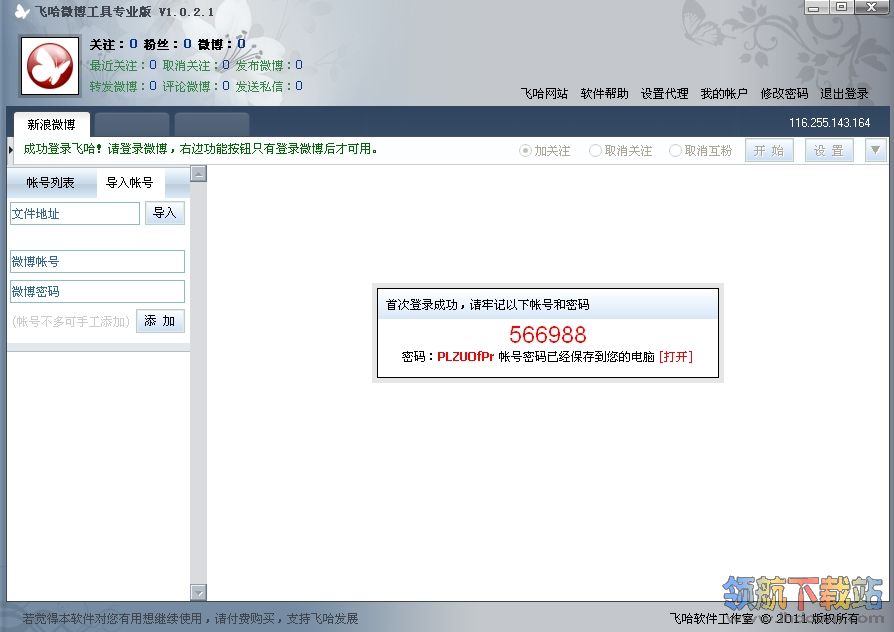The width and height of the screenshot is (894, 632).
Task: Click the 导入 button
Action: coord(165,213)
